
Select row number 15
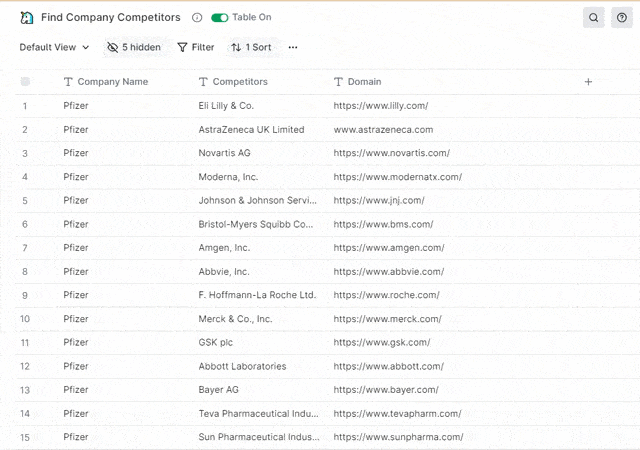click(x=25, y=437)
